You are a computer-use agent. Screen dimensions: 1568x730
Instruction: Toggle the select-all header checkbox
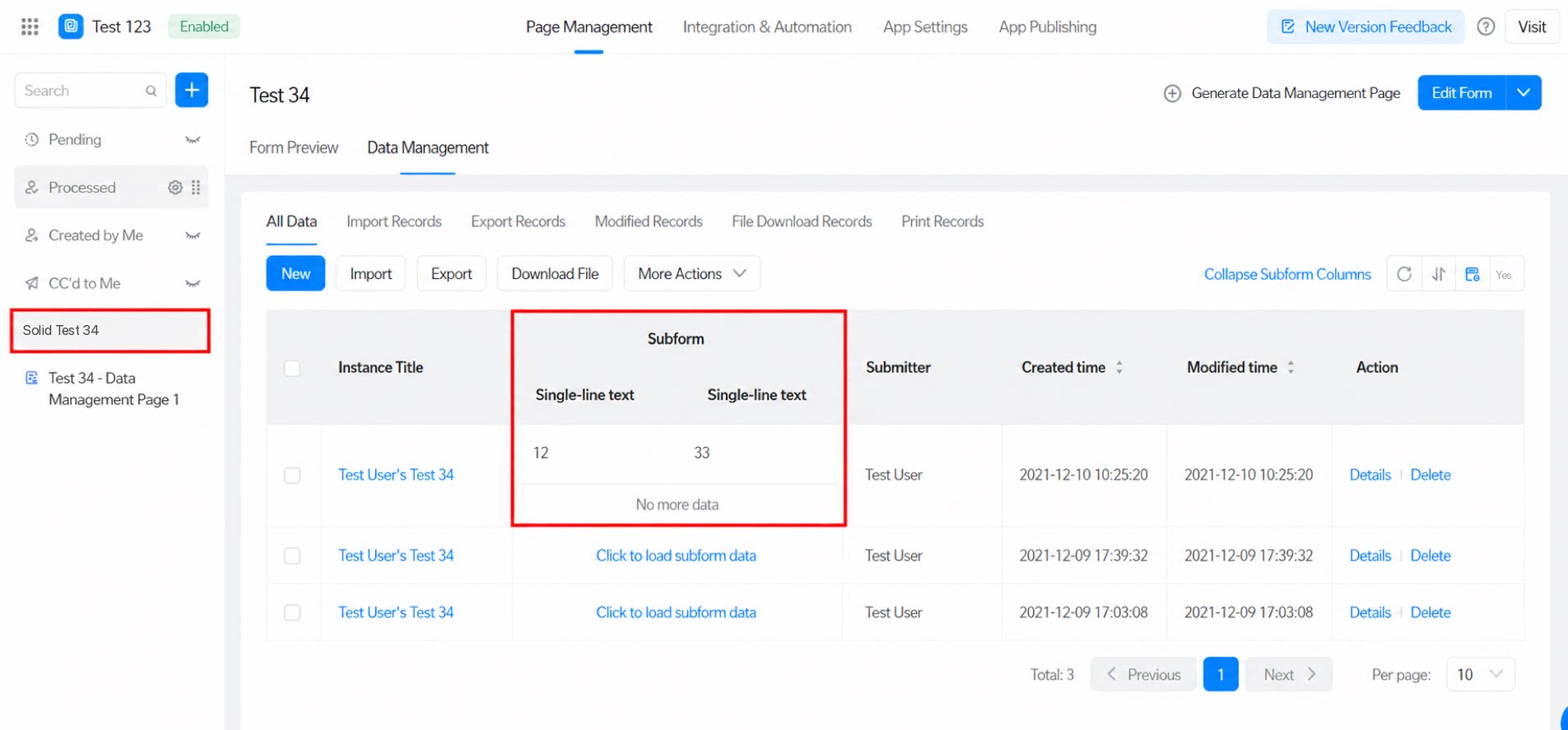pos(292,368)
